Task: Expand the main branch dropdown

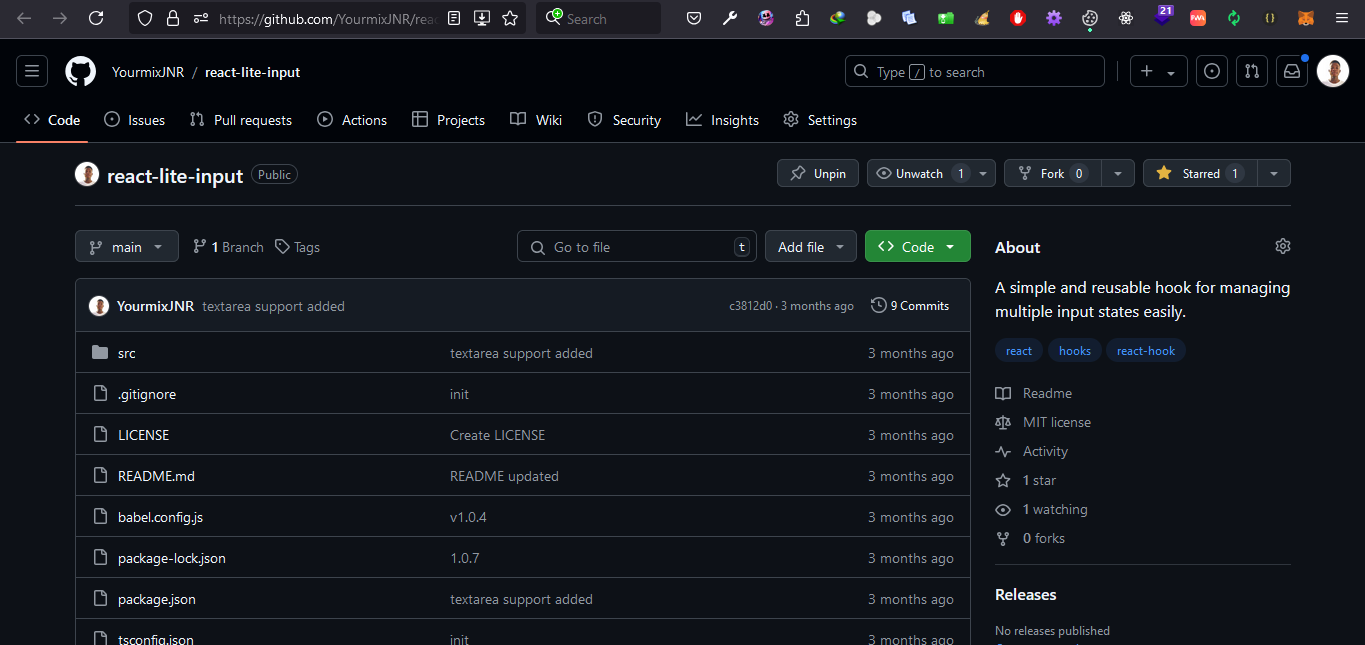Action: pos(127,247)
